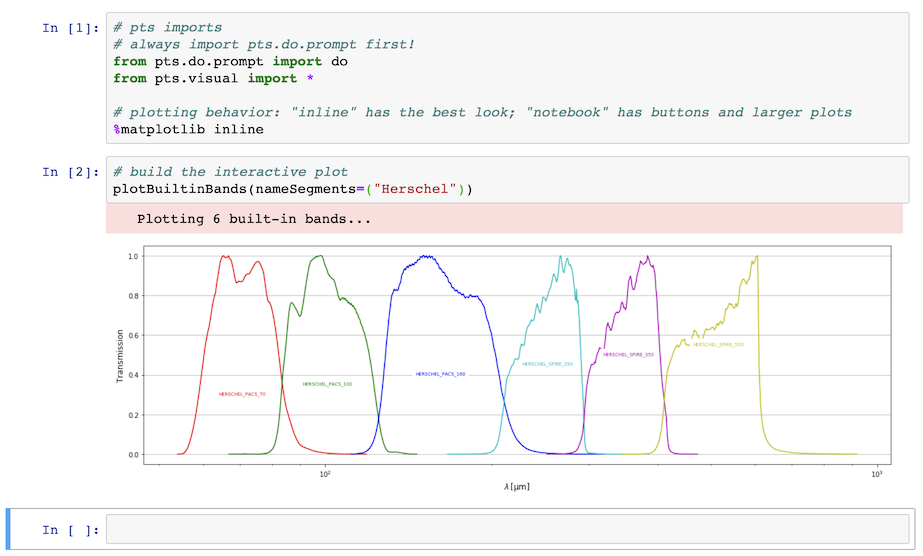Viewport: 923px width, 556px height.
Task: Click the HERSCHEL_SPIRE_250 curve label
Action: (547, 364)
